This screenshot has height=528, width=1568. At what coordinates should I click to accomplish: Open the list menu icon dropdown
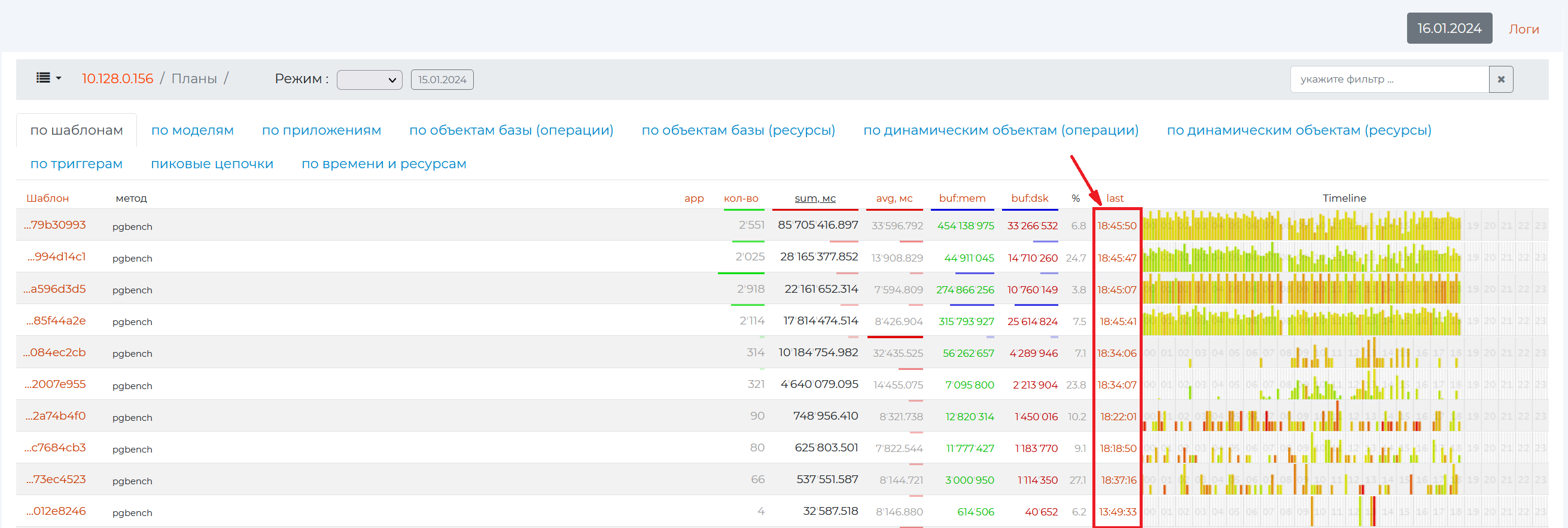click(48, 78)
